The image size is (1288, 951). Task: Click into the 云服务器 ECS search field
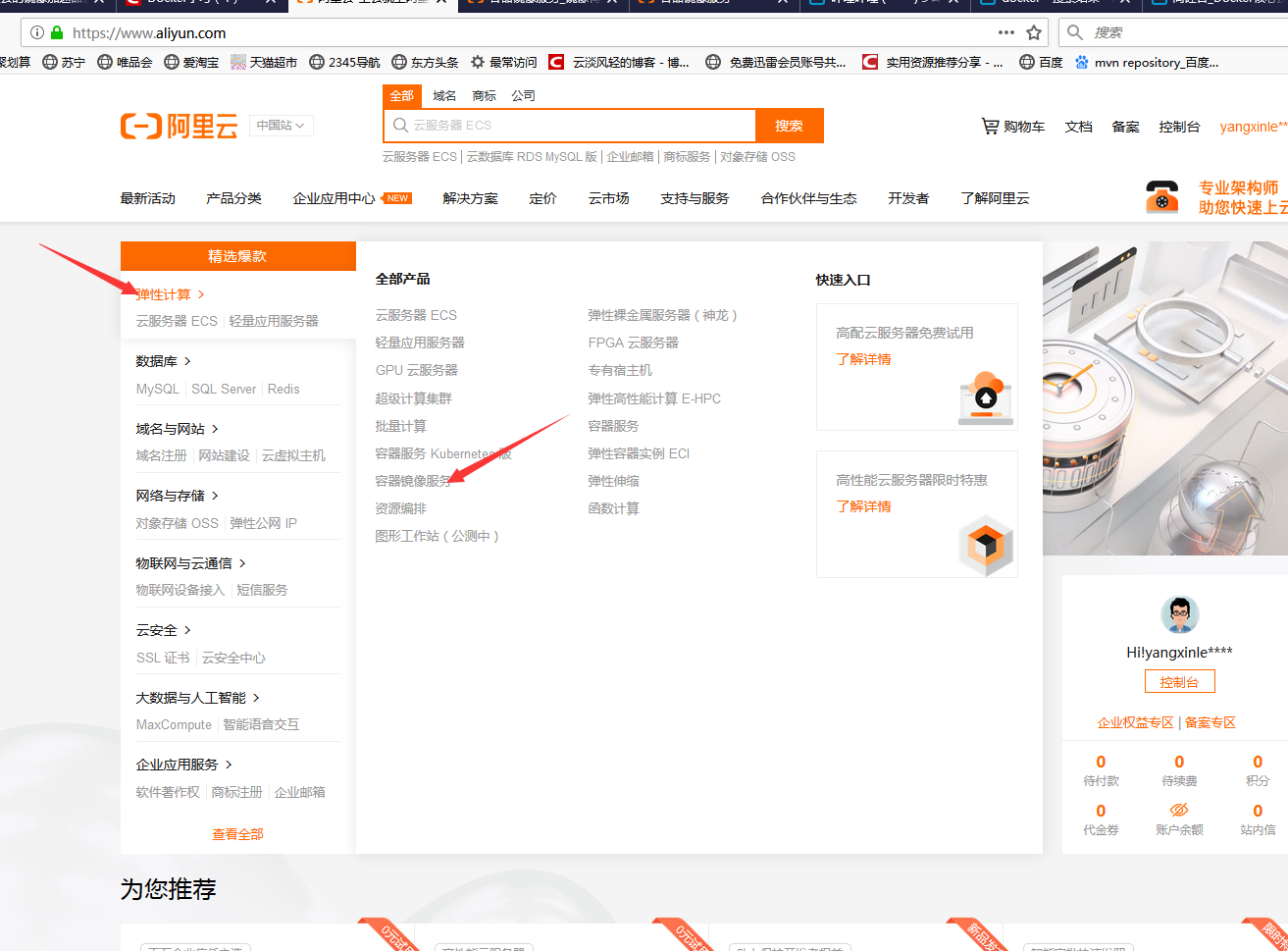(x=571, y=126)
